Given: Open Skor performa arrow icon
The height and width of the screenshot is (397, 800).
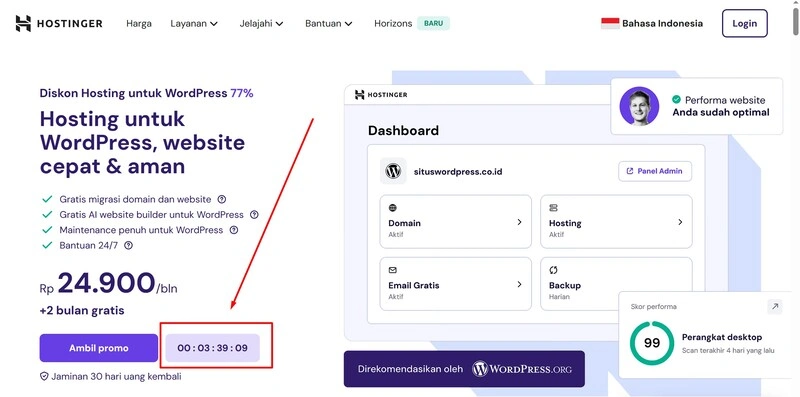Looking at the screenshot, I should [x=774, y=306].
